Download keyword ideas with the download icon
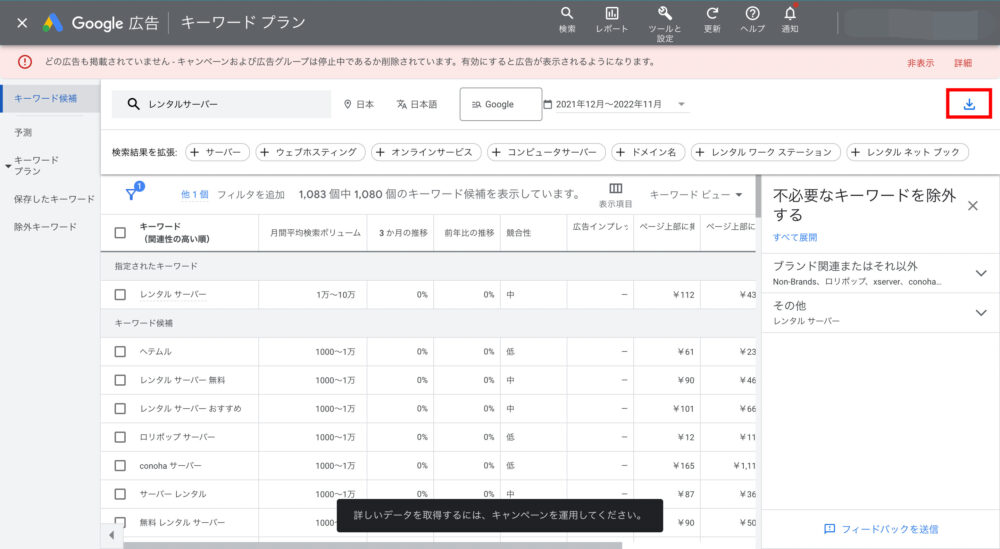The height and width of the screenshot is (549, 1000). pyautogui.click(x=969, y=104)
